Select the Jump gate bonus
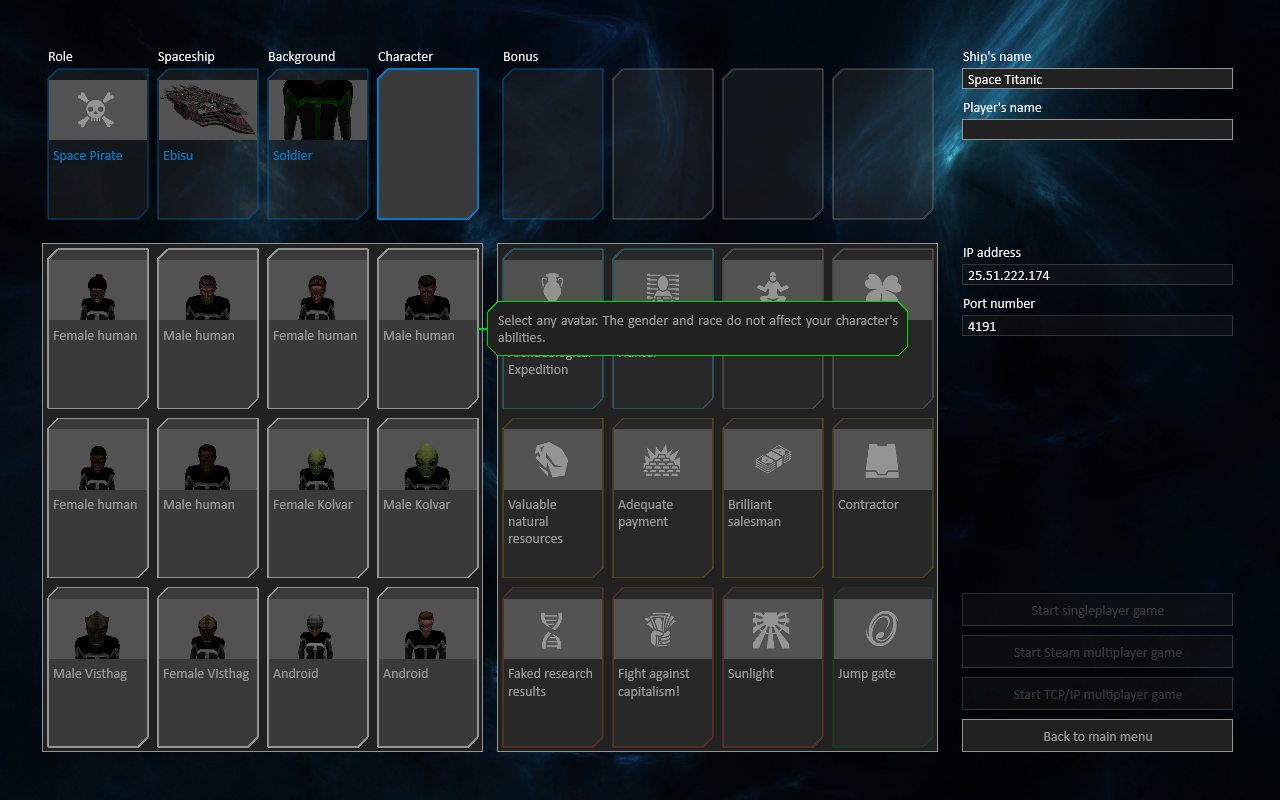 (x=883, y=666)
